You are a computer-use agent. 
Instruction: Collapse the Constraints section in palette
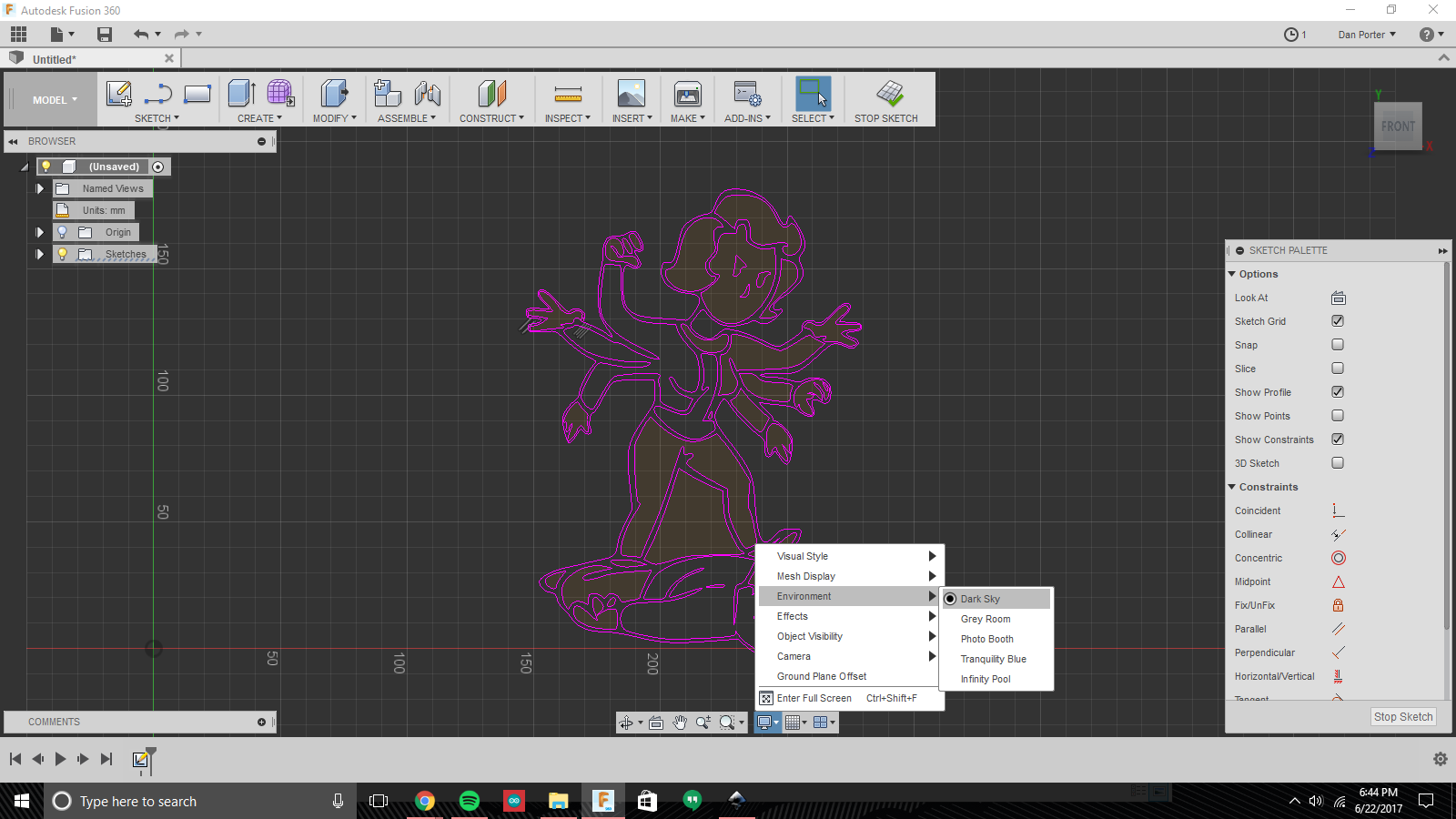(x=1232, y=487)
